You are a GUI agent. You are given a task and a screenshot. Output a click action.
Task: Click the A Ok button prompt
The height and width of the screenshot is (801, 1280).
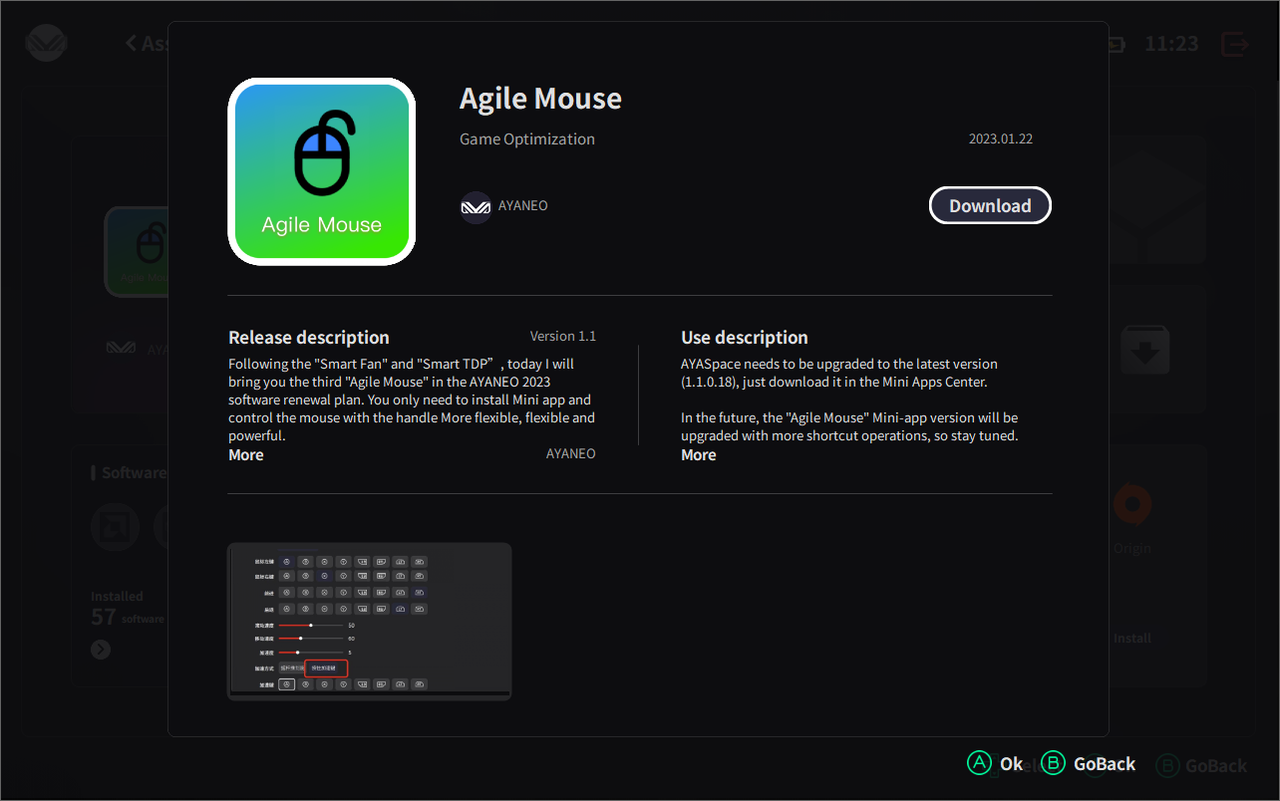(995, 764)
